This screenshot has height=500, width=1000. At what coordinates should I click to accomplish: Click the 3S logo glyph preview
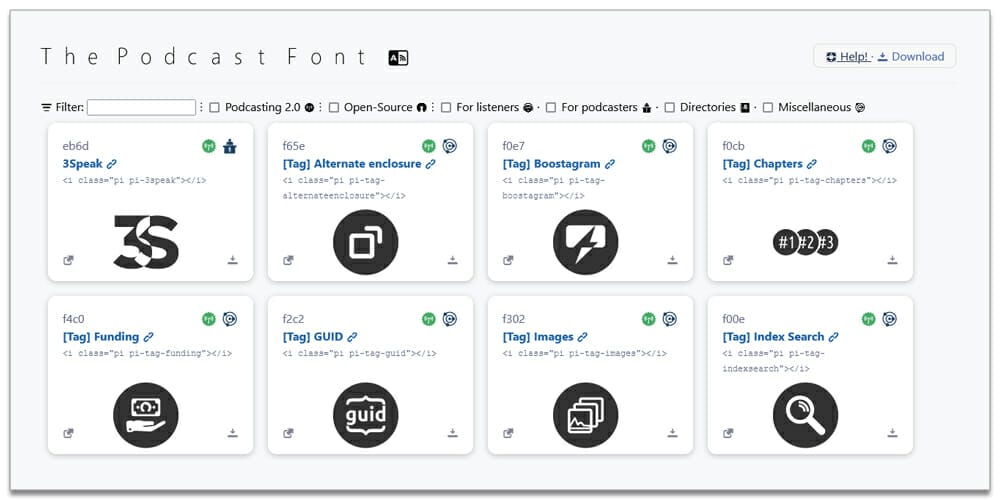pyautogui.click(x=146, y=242)
